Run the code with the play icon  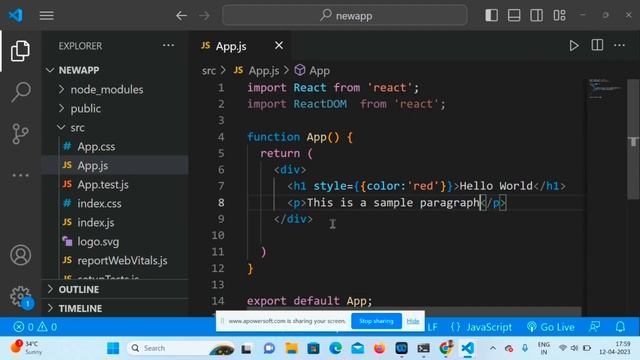point(573,45)
